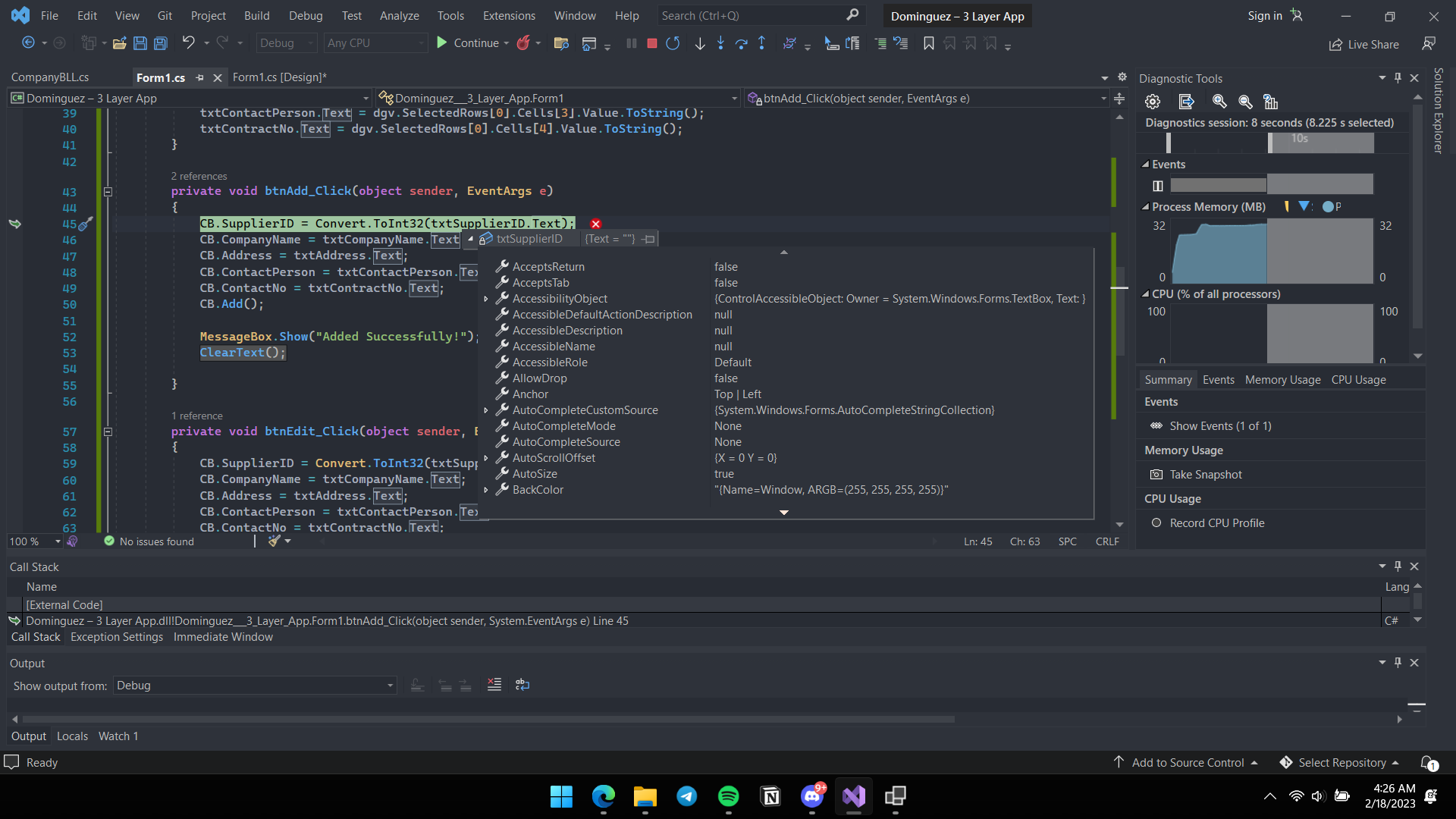1456x819 pixels.
Task: Open Diagnostic Tools settings gear
Action: click(x=1153, y=102)
